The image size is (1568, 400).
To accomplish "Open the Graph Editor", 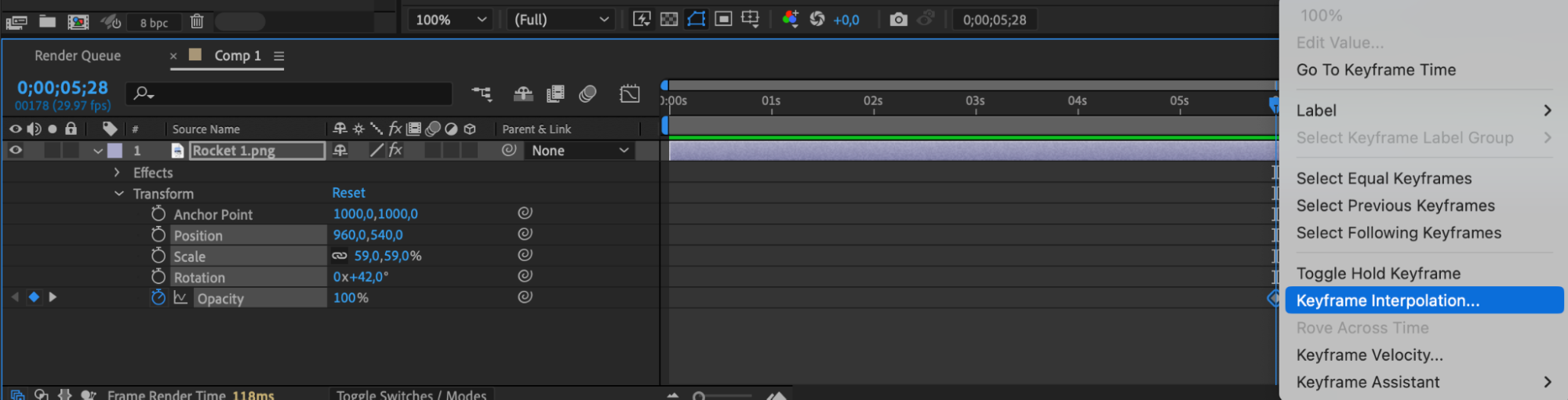I will click(x=630, y=94).
